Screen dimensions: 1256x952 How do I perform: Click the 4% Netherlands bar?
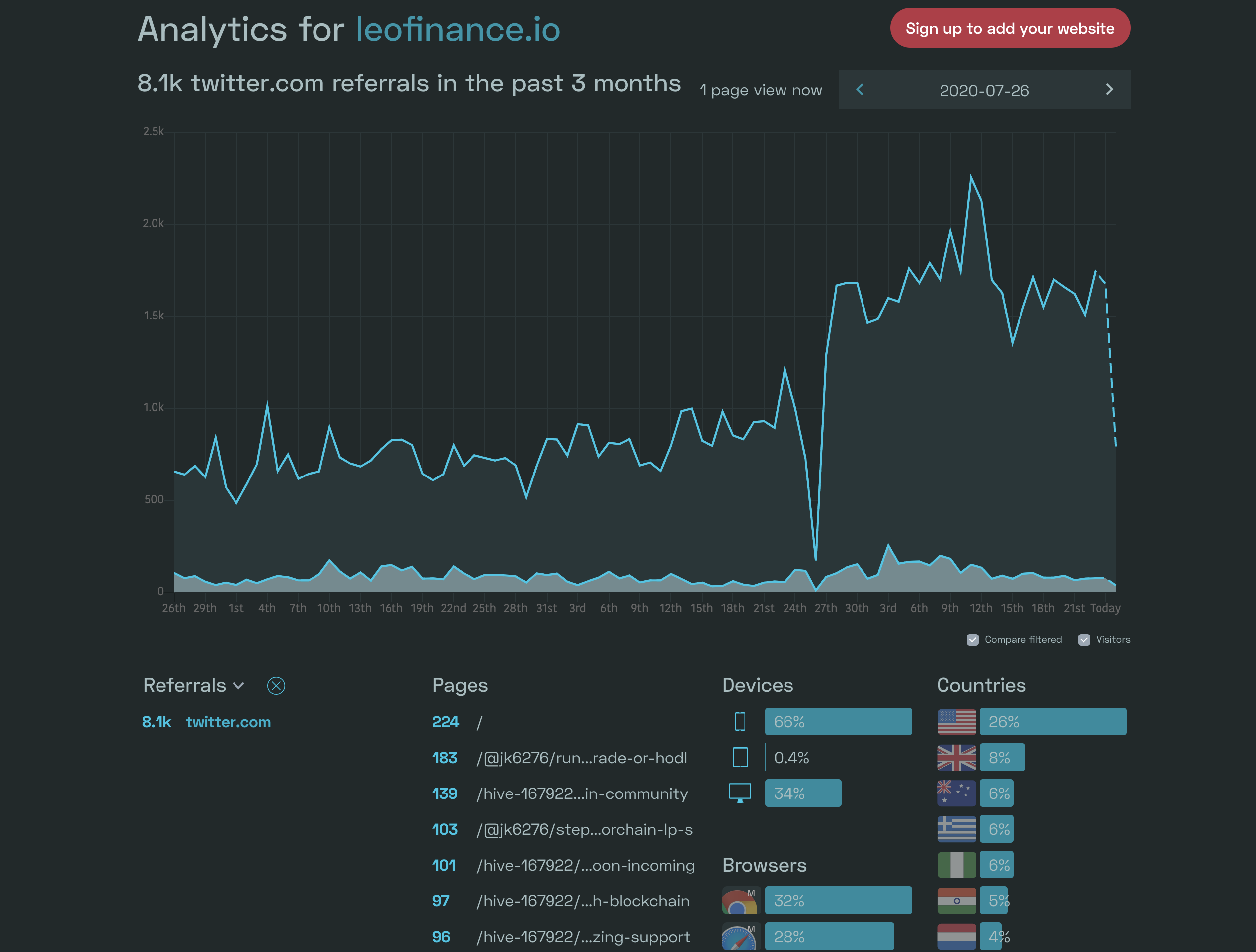coord(991,936)
